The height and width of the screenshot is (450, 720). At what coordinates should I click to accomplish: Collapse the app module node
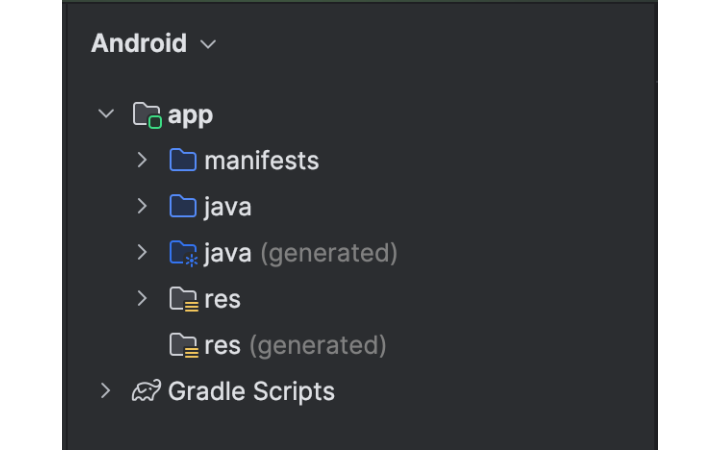pyautogui.click(x=106, y=114)
